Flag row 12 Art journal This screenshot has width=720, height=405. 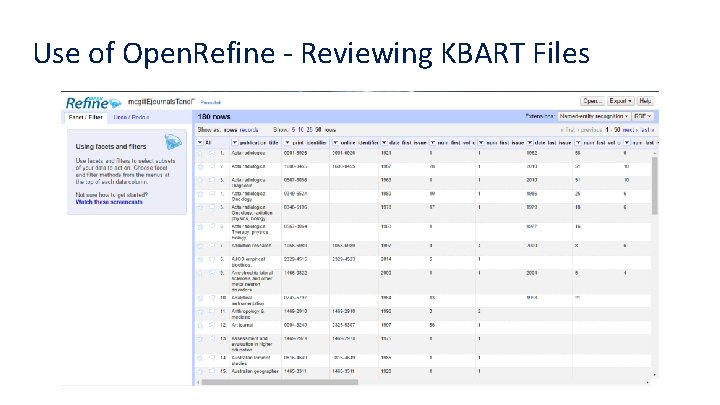(212, 326)
